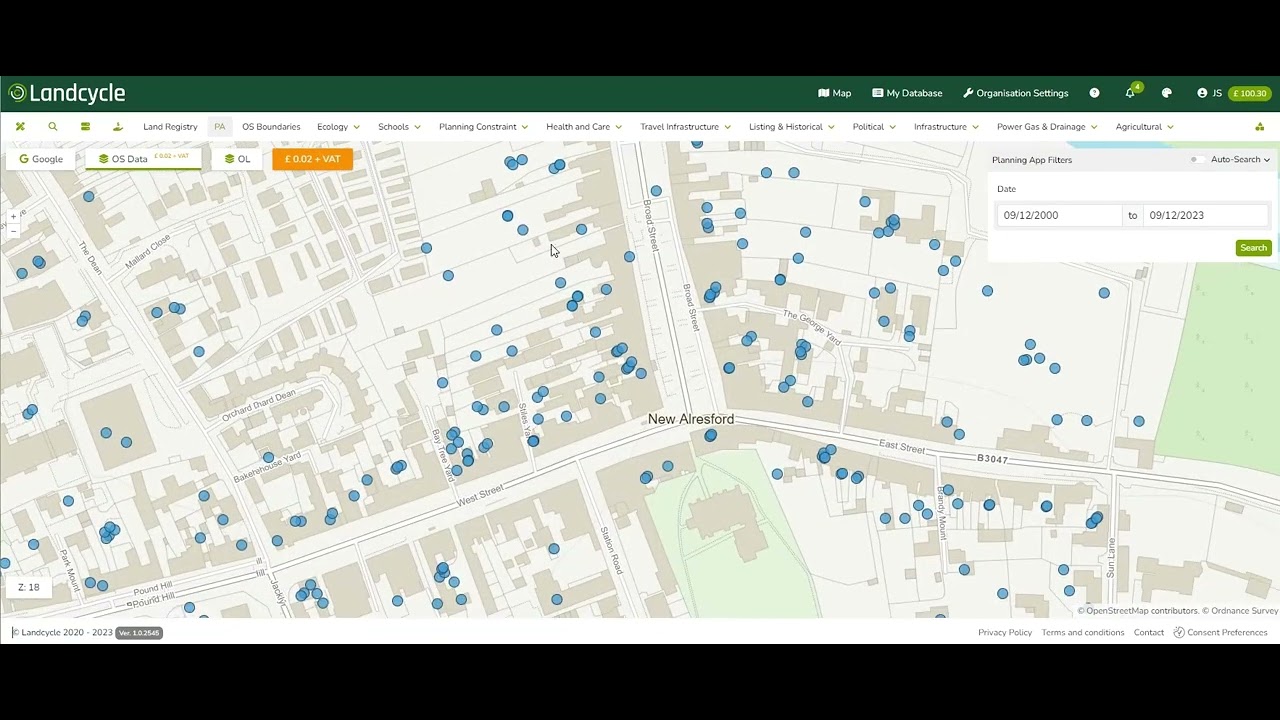
Task: Open the Privacy Policy link
Action: point(1005,632)
